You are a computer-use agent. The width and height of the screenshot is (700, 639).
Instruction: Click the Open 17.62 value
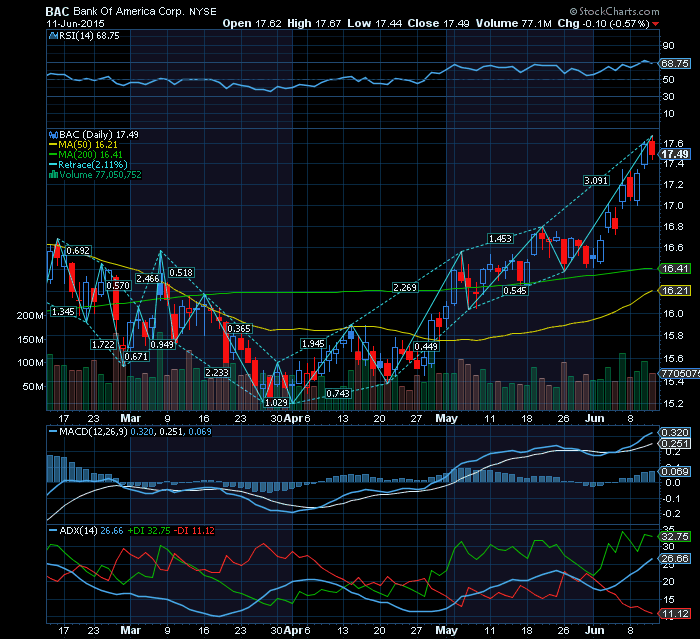tap(252, 24)
